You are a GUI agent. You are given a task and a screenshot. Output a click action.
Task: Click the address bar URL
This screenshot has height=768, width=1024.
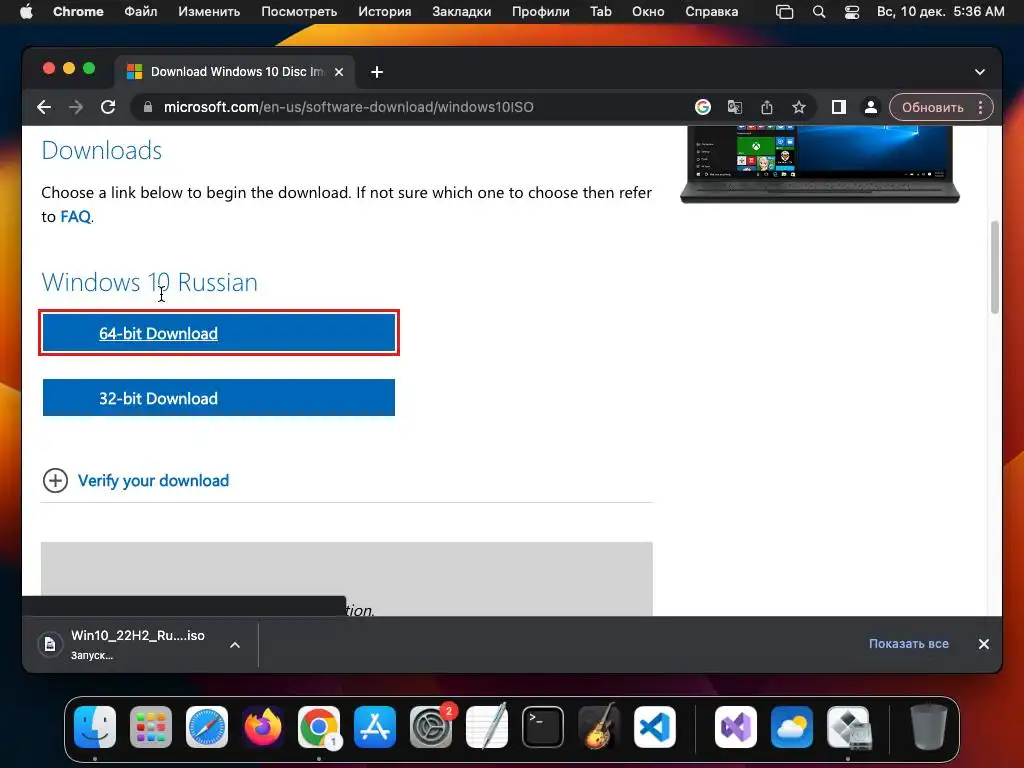pos(348,107)
